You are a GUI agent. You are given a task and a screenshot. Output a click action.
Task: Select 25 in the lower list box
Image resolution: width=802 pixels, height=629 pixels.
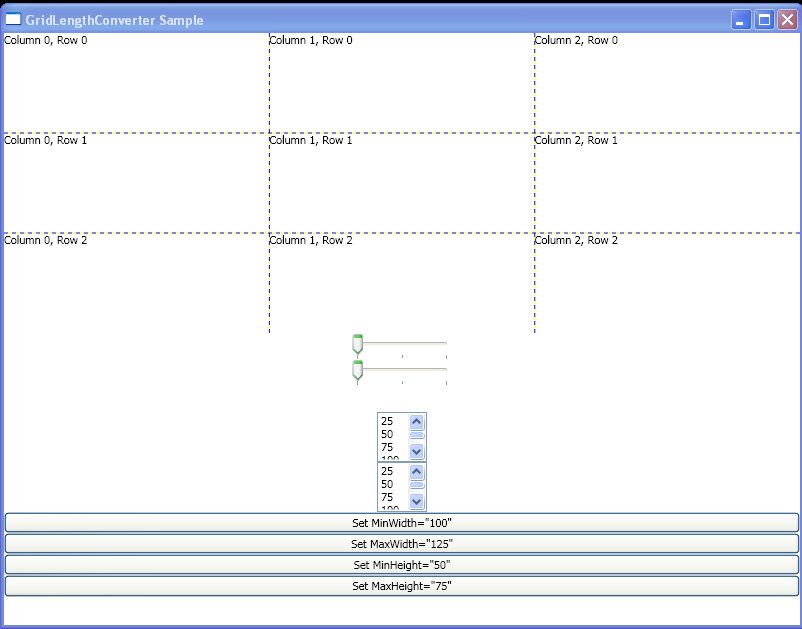[387, 471]
